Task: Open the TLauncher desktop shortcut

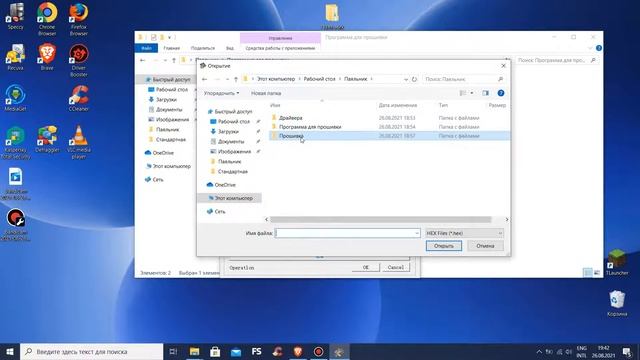Action: pos(617,262)
